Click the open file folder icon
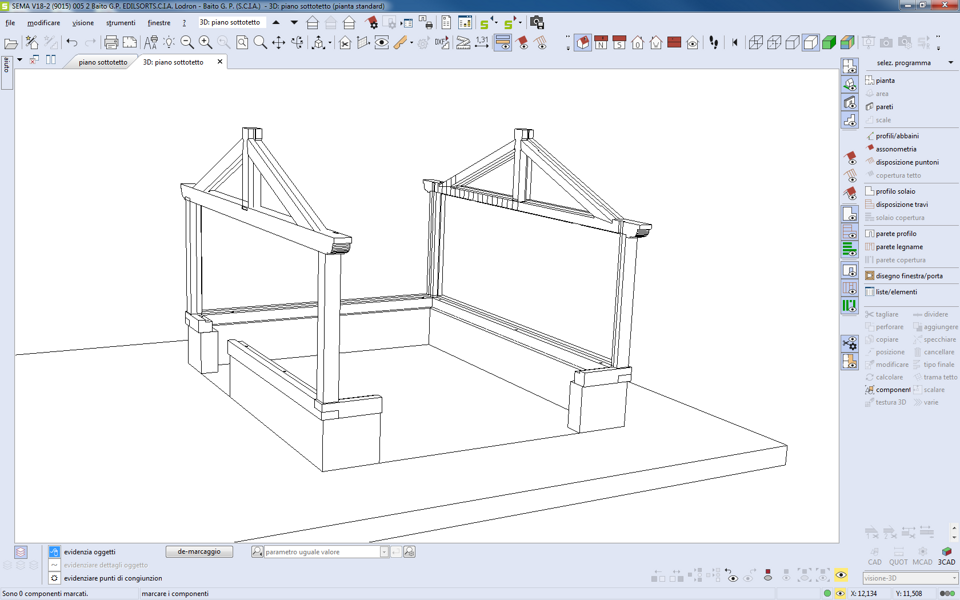Screen dimensions: 960x600 [x=11, y=43]
